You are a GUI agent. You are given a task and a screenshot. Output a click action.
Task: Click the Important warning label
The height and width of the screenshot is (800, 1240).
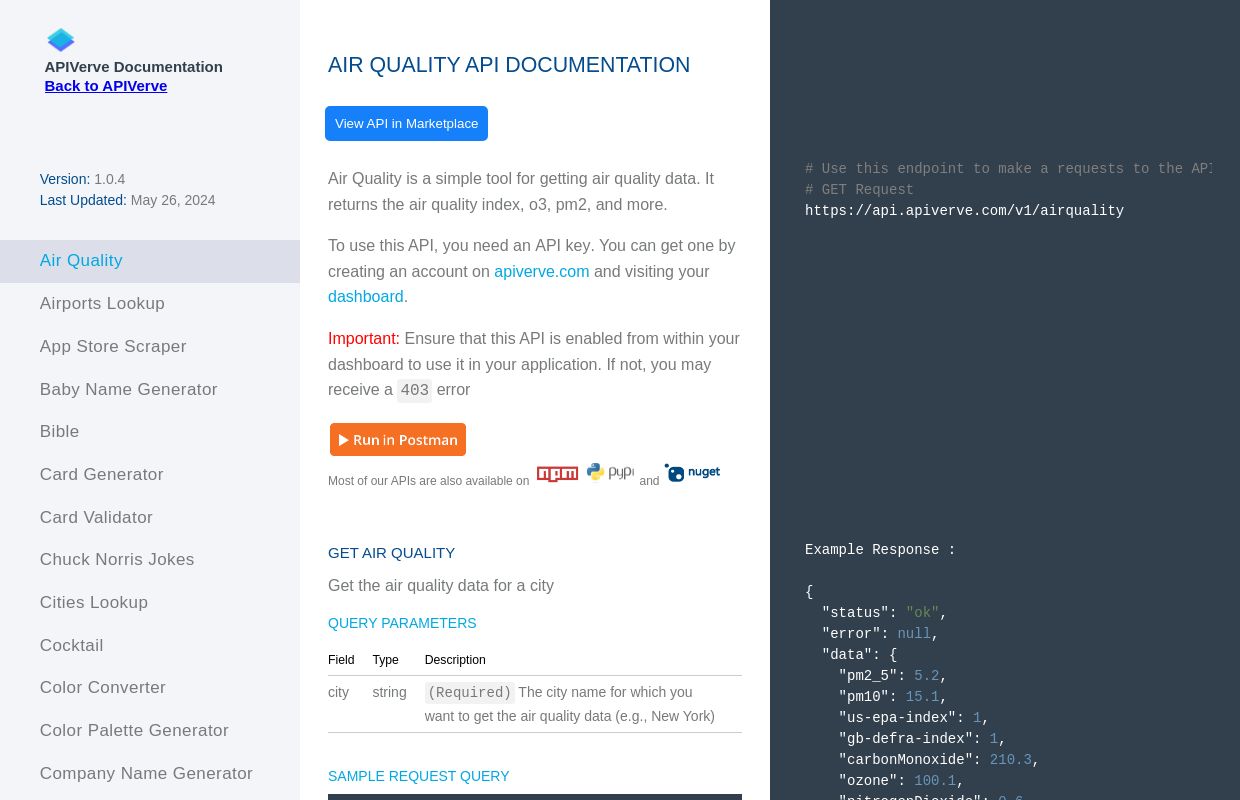364,339
